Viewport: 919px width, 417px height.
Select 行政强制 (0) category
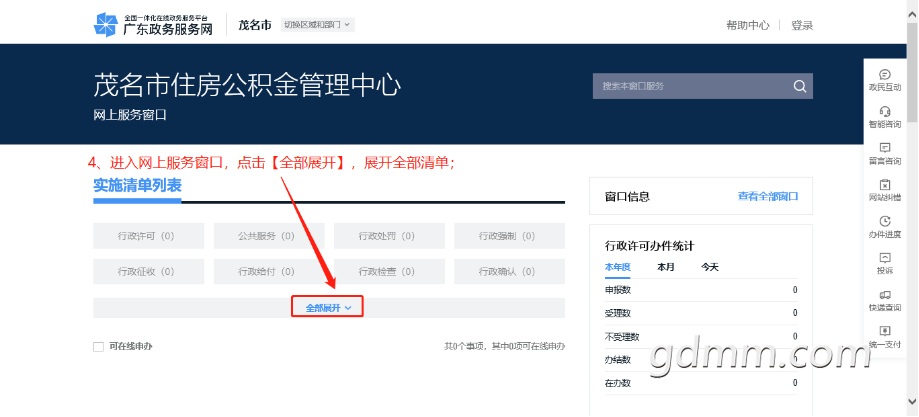[x=509, y=236]
